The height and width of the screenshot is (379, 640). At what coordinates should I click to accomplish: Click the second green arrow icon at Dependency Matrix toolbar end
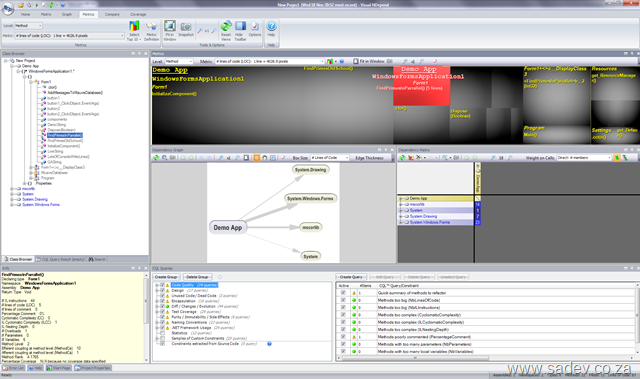[x=625, y=158]
